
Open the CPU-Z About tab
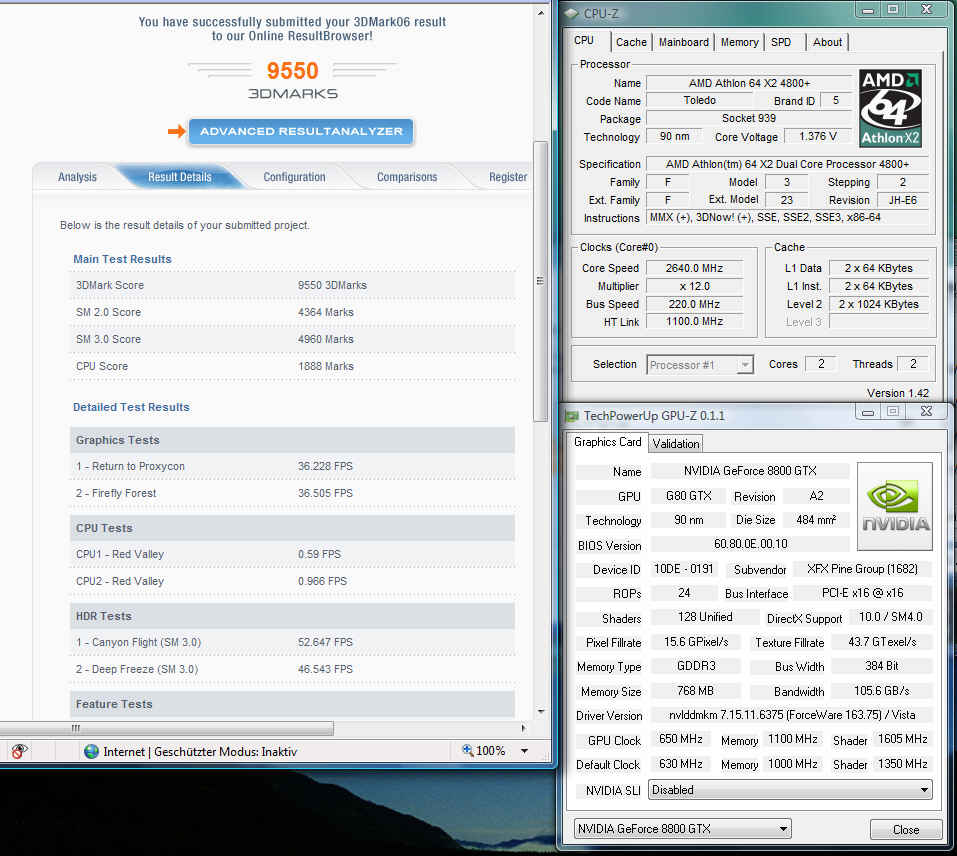(827, 42)
